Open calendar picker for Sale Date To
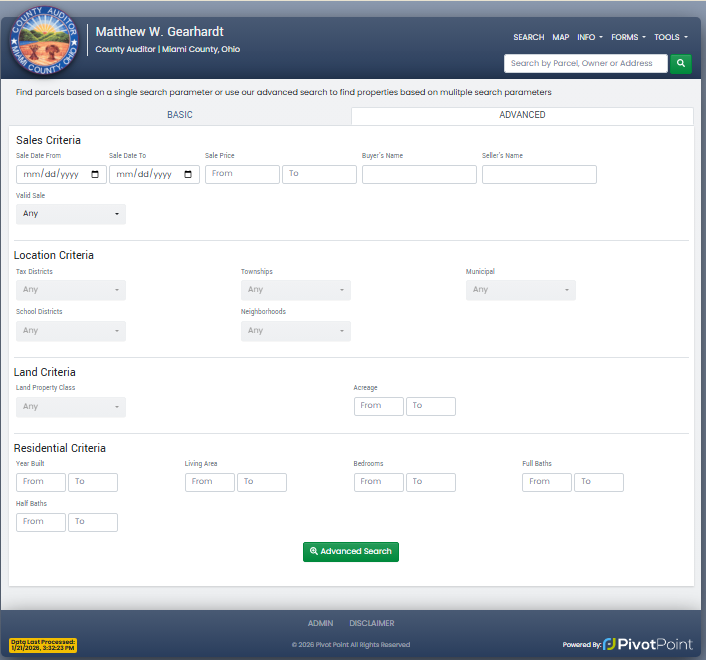The image size is (706, 660). point(188,174)
